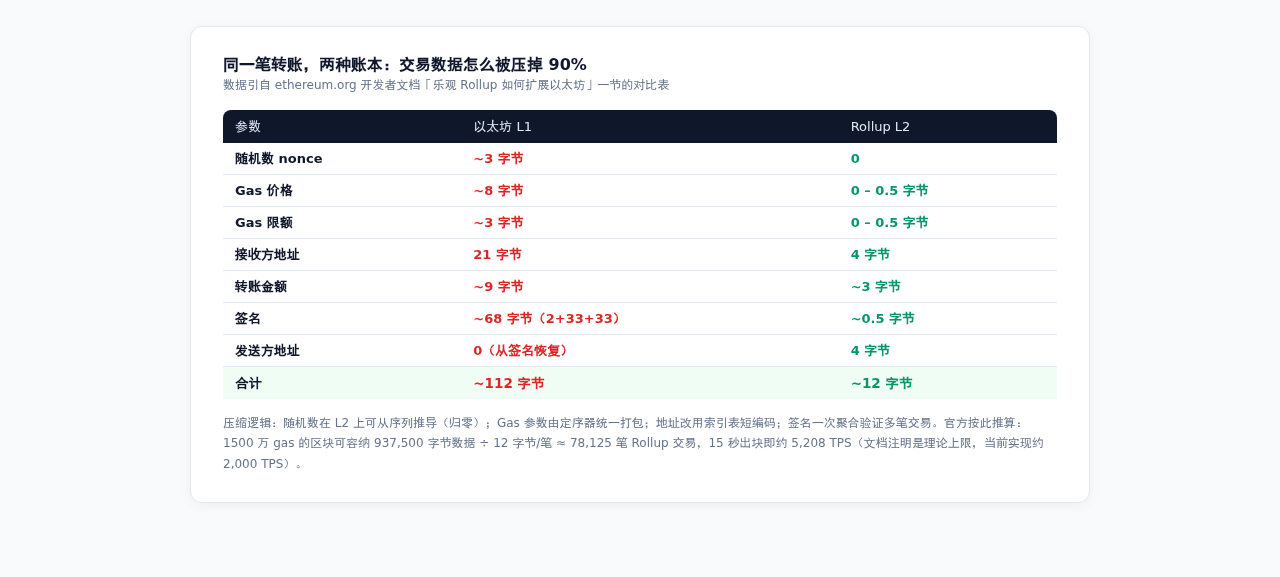Select the 随机数 nonce row label

coord(279,159)
